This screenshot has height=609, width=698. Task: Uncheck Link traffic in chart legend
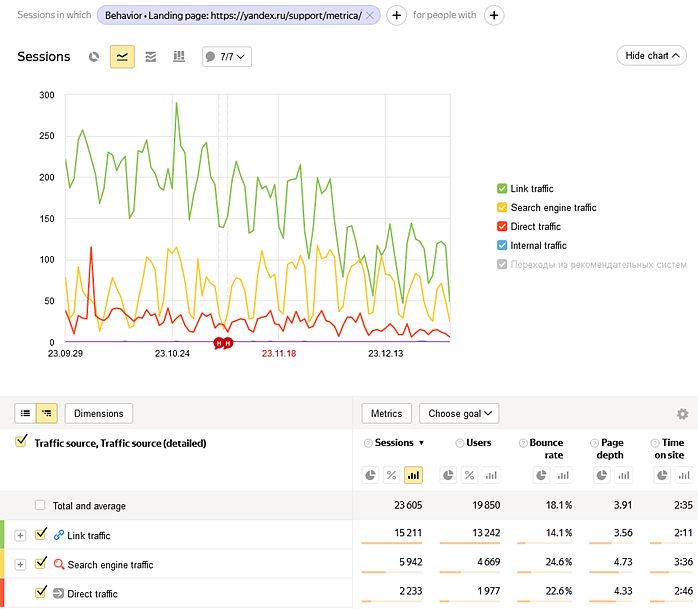[x=502, y=189]
